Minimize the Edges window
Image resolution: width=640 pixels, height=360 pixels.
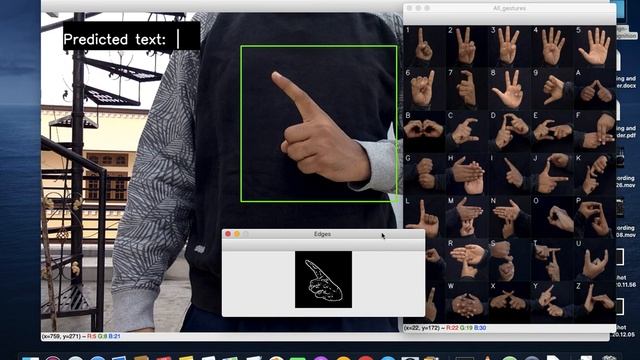click(237, 234)
